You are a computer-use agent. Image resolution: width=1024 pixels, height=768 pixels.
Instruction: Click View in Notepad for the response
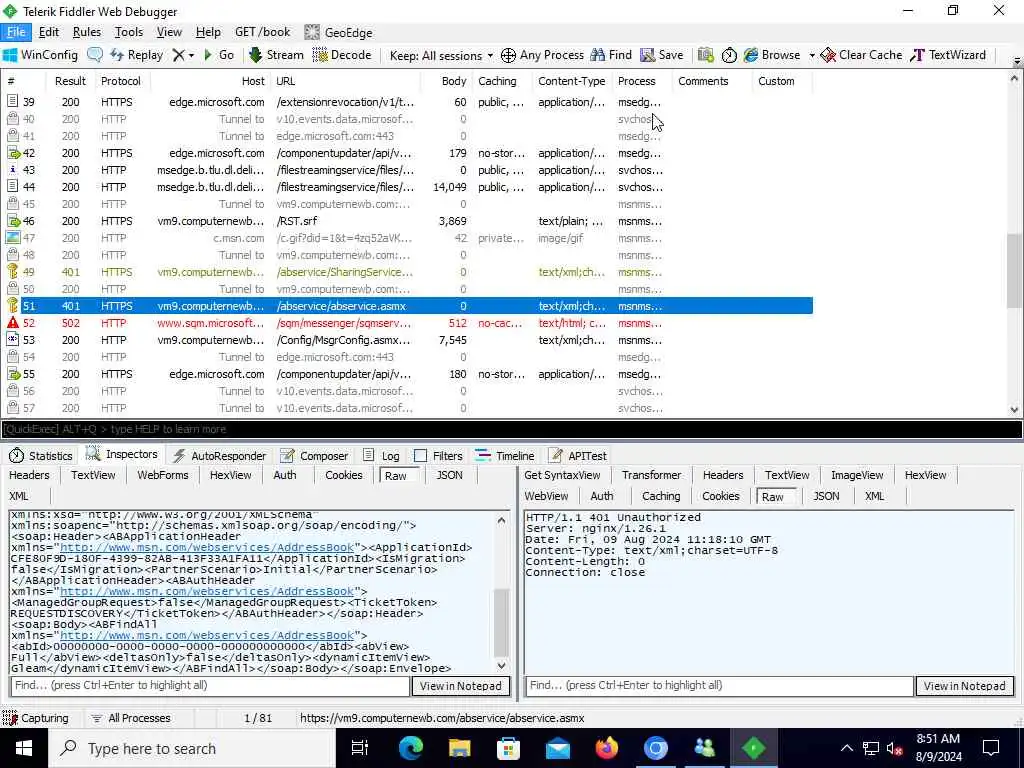point(965,686)
